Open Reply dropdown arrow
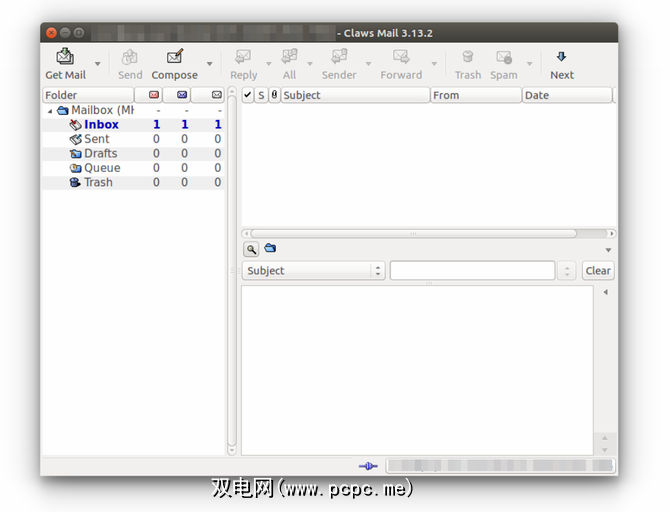The height and width of the screenshot is (512, 670). pyautogui.click(x=269, y=64)
